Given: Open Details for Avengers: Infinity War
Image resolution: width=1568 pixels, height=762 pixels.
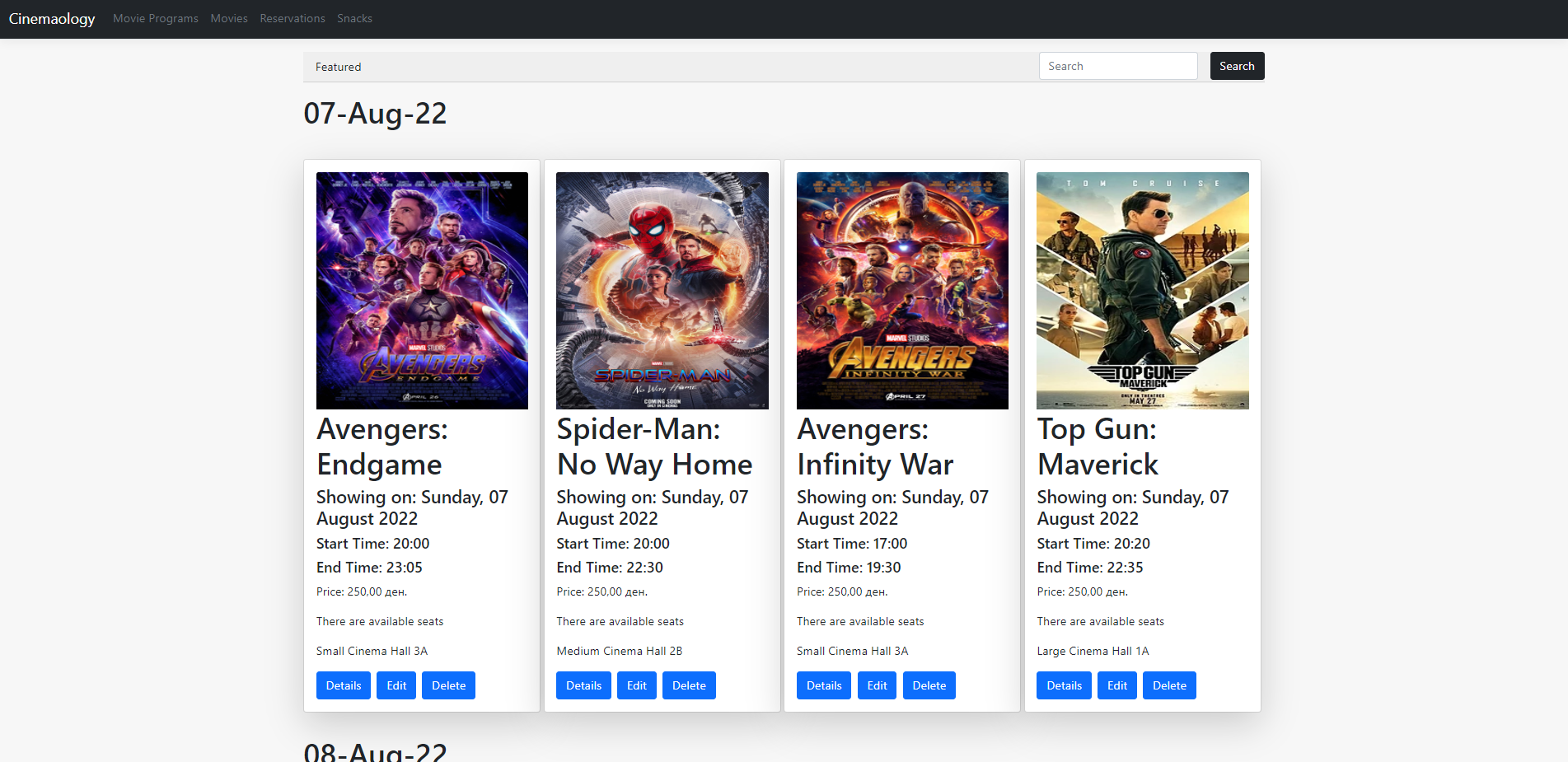Looking at the screenshot, I should (x=823, y=685).
